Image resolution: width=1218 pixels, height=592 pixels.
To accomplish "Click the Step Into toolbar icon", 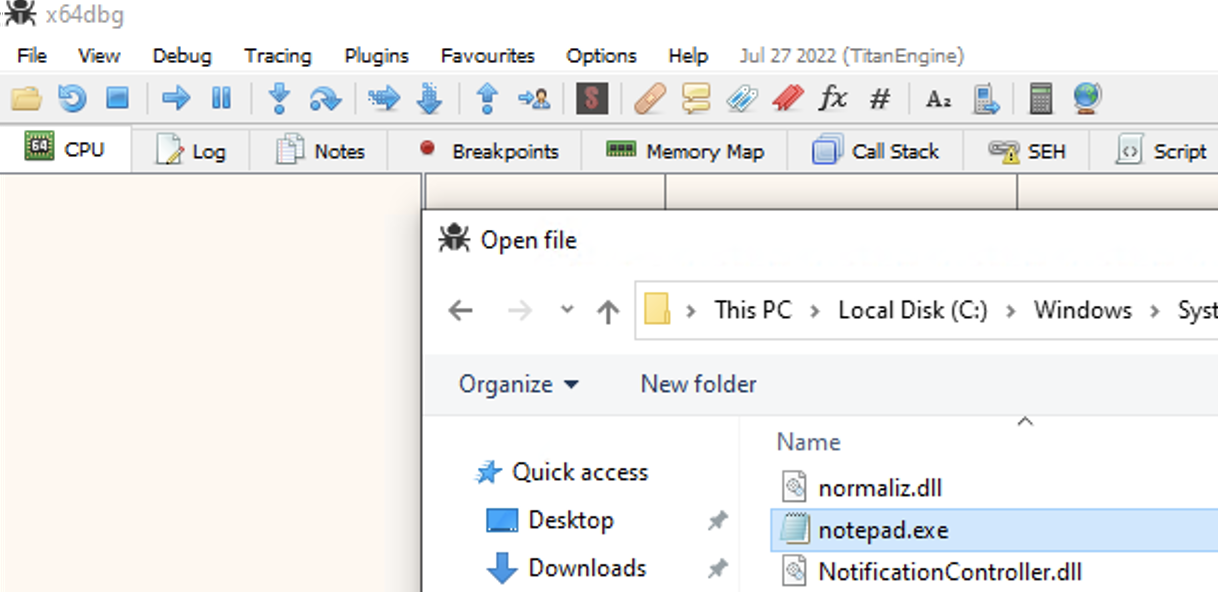I will (279, 98).
